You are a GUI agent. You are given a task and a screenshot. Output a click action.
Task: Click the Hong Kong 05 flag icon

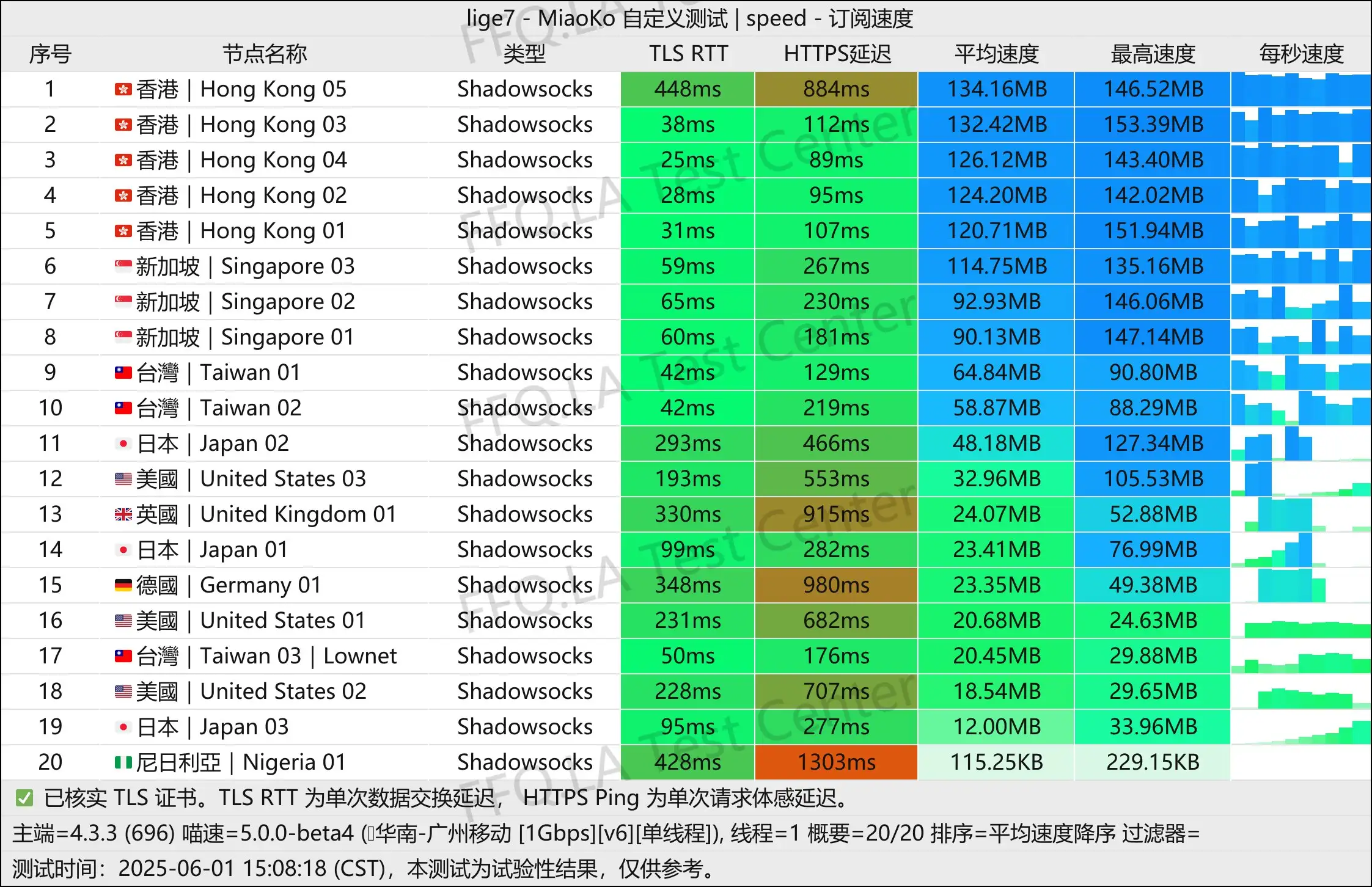point(123,90)
